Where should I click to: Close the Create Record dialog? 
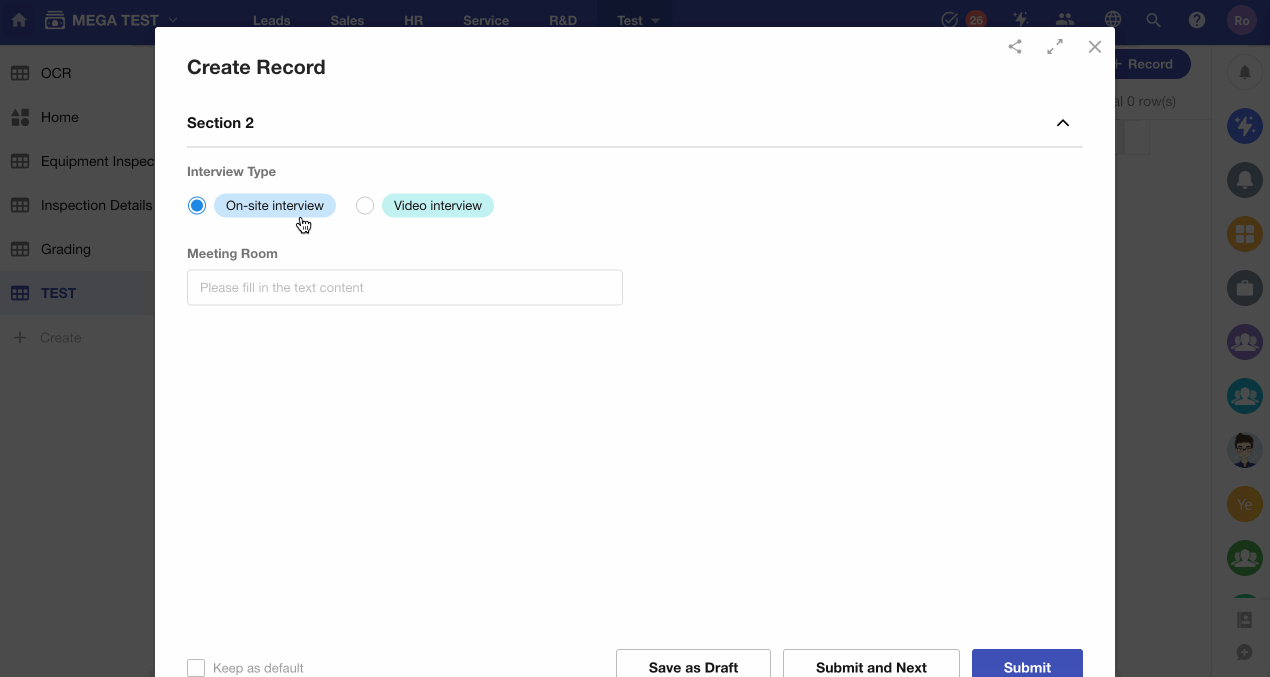1095,47
